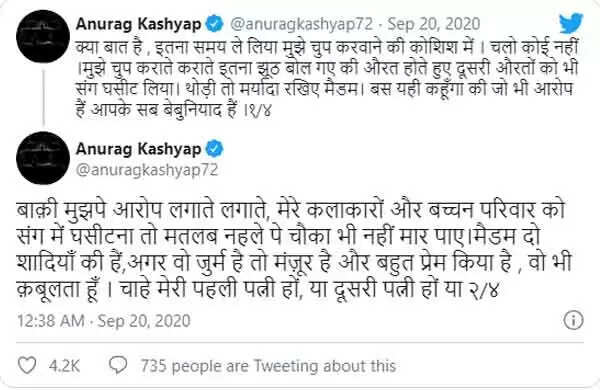
Task: Click the parent tweet text ending with १/४
Action: click(x=327, y=78)
